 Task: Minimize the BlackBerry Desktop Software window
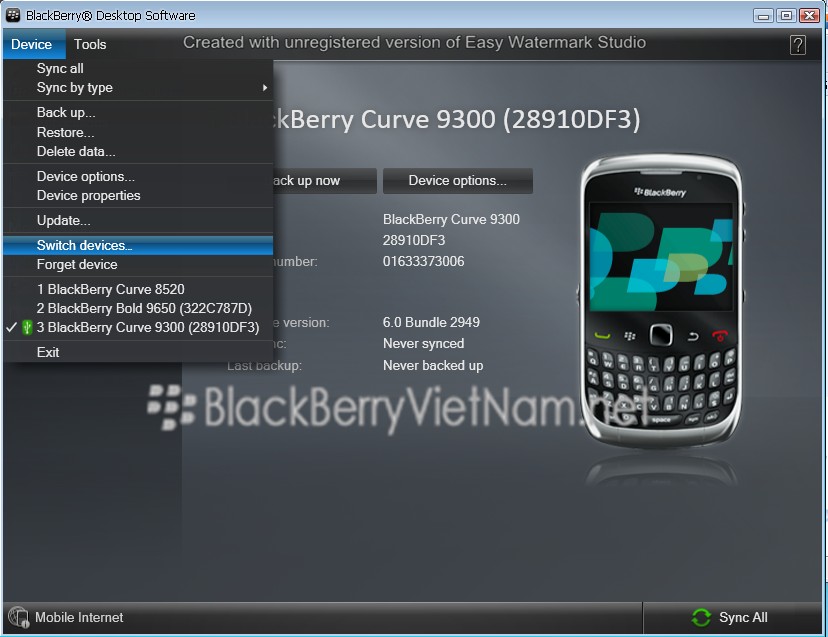763,15
